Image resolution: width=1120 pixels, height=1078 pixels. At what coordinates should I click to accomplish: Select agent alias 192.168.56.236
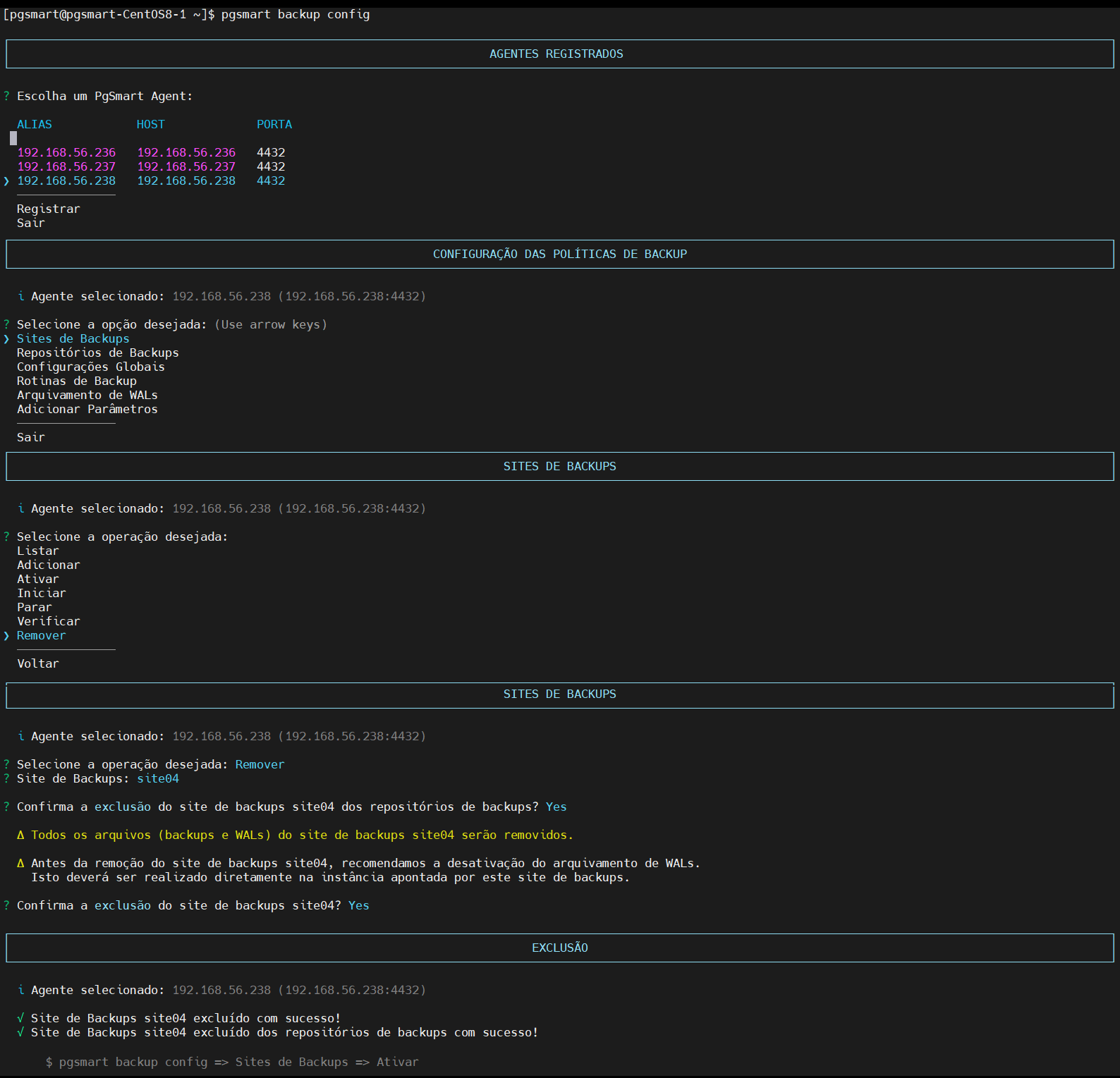(66, 152)
